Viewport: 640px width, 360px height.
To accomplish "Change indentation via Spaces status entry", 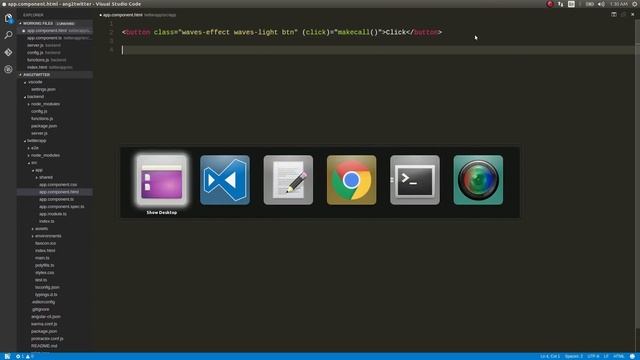I will (574, 356).
